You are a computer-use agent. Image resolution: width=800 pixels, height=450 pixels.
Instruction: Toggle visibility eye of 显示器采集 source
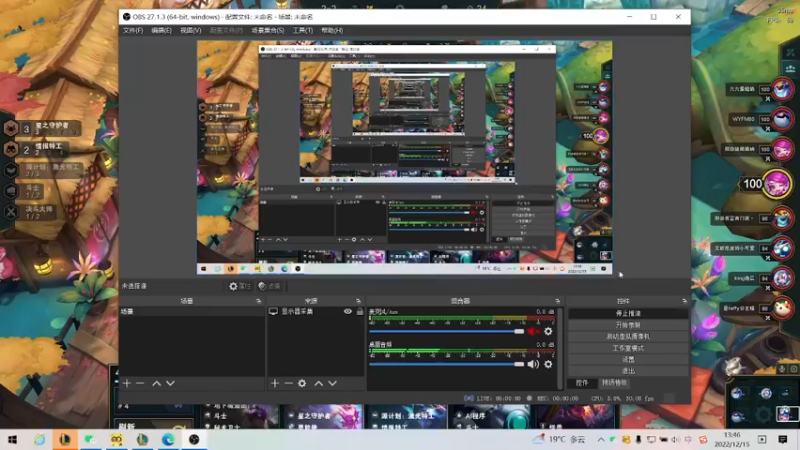click(x=347, y=311)
